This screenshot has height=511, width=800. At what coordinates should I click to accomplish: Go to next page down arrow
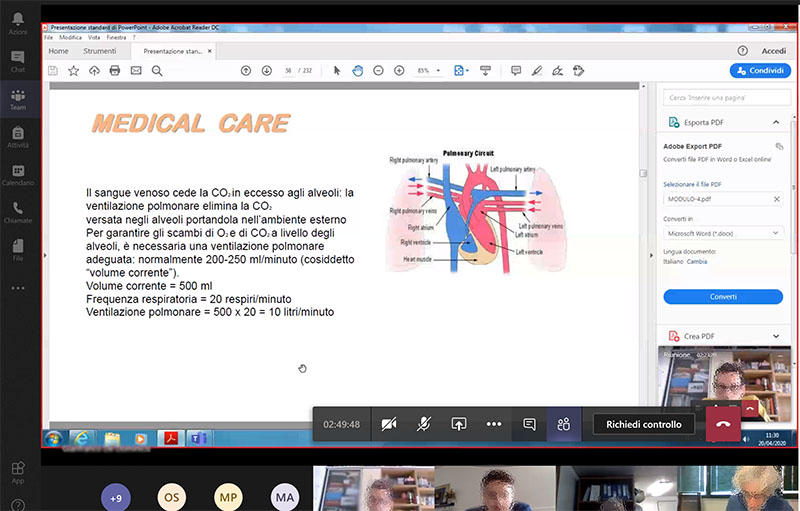point(266,71)
